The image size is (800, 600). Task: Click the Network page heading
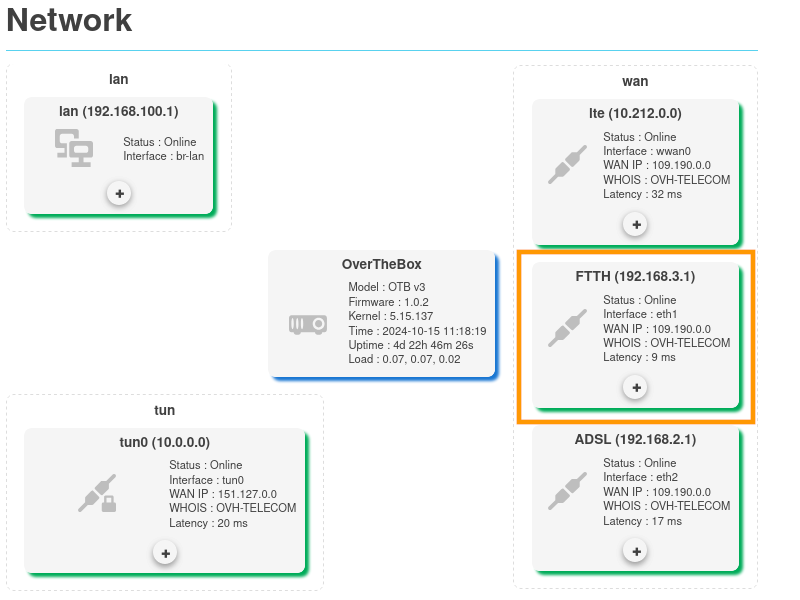coord(69,20)
